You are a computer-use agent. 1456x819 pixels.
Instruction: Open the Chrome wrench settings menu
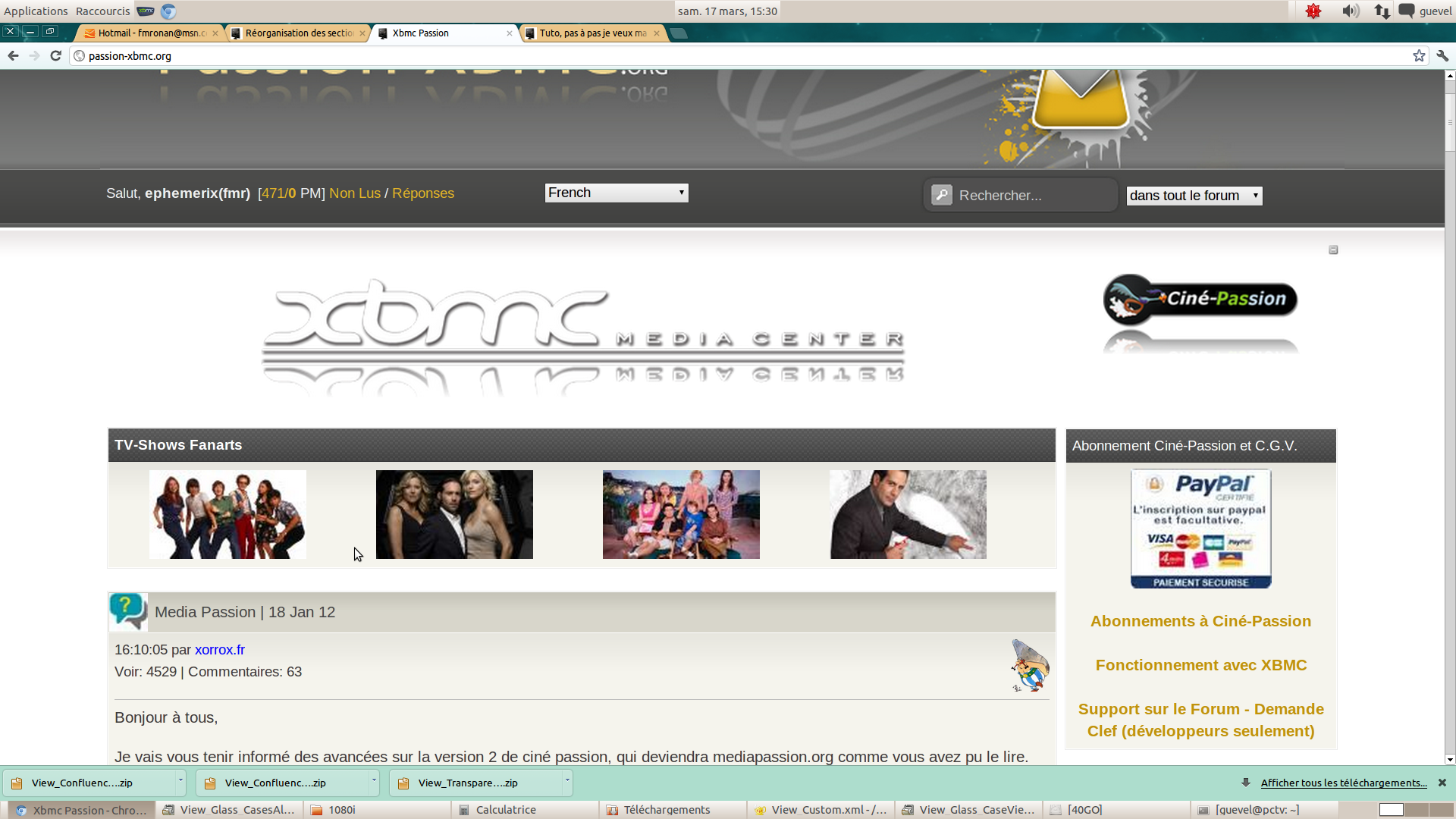(1442, 55)
